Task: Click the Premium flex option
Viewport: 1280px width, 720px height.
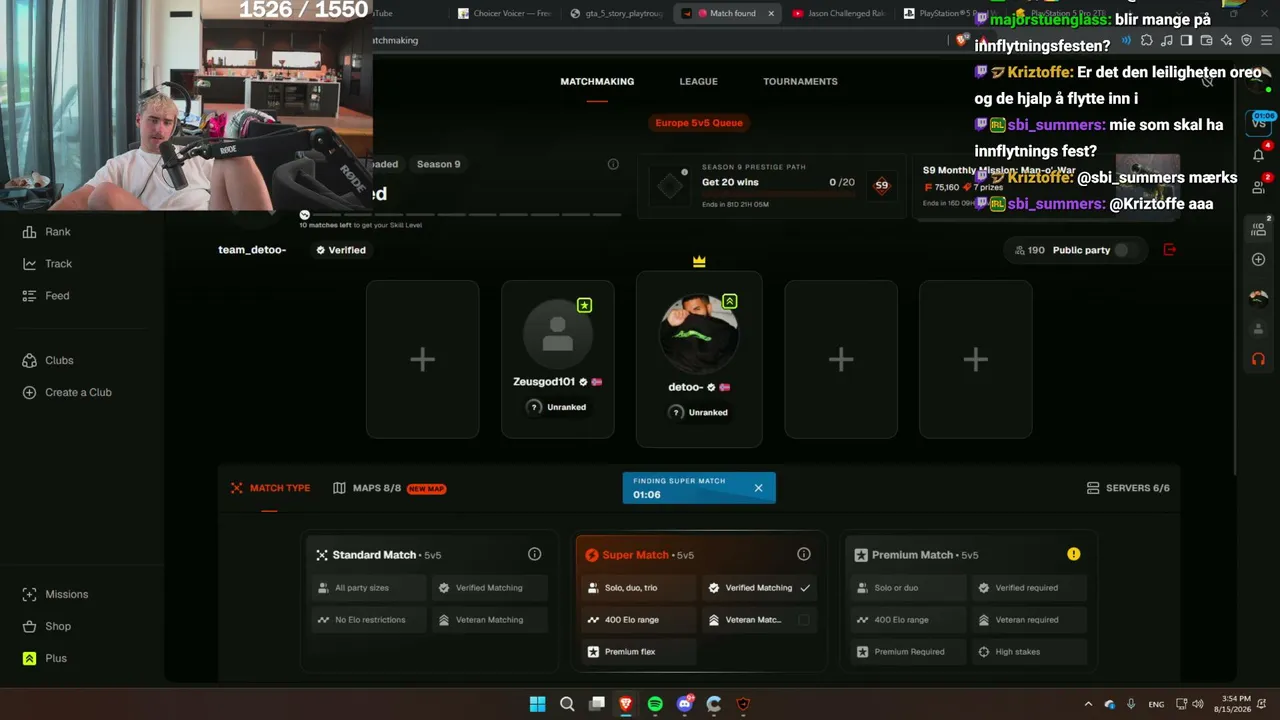Action: 638,652
